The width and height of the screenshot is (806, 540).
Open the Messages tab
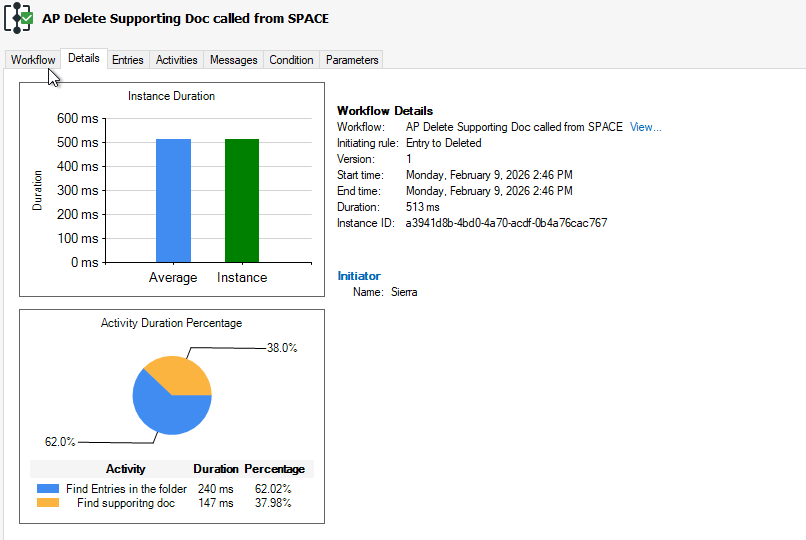(x=234, y=60)
